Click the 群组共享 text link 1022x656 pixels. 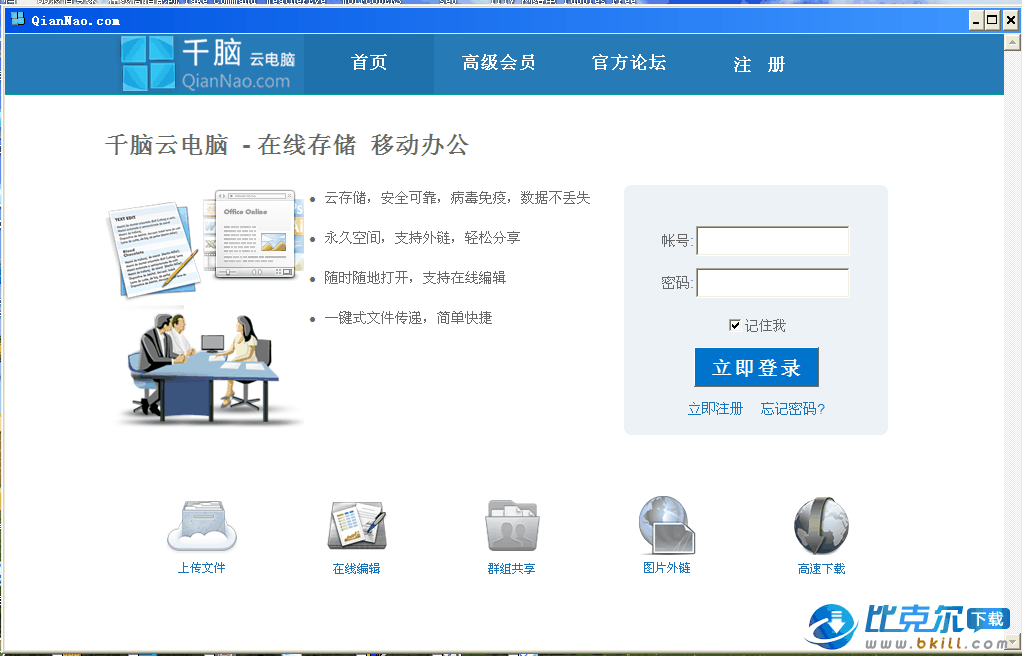click(512, 569)
